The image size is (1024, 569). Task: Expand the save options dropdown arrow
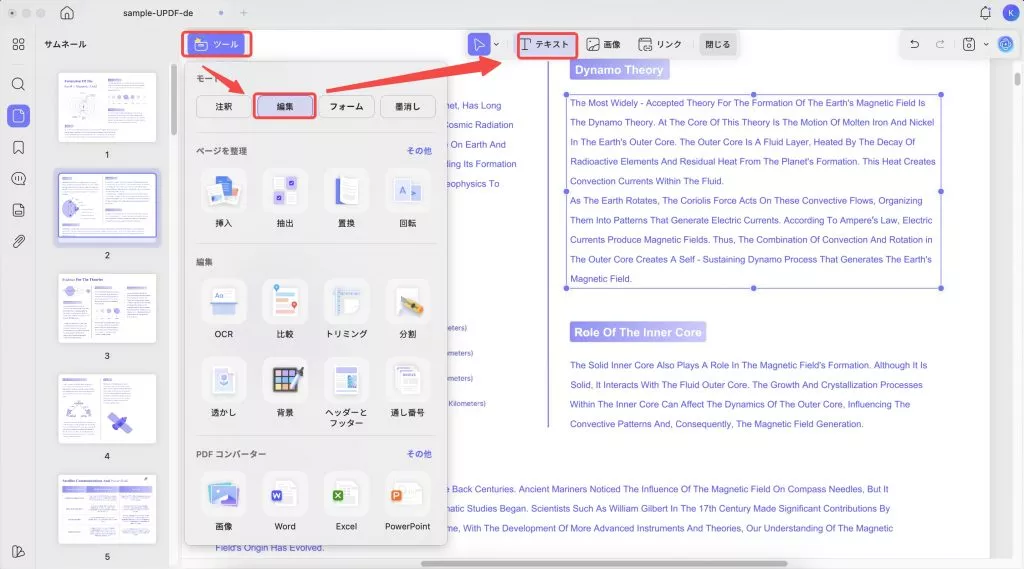[x=985, y=44]
